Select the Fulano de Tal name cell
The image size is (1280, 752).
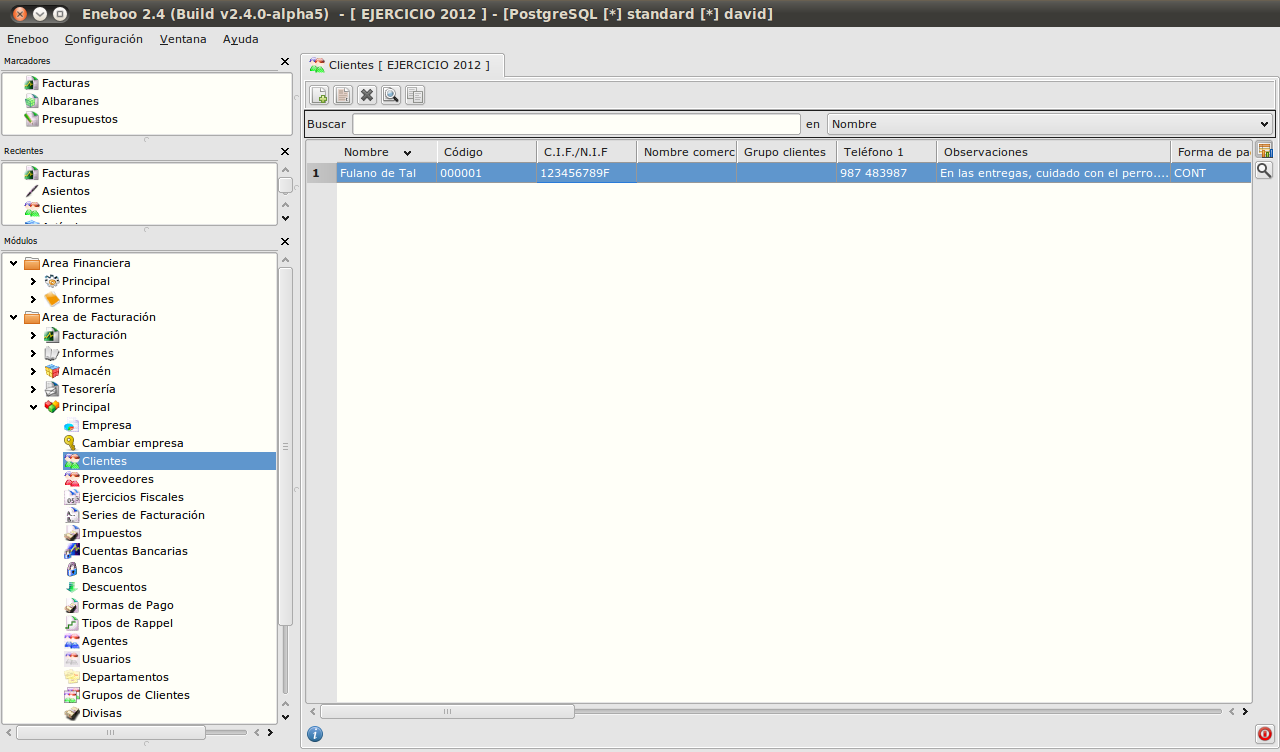click(x=387, y=173)
